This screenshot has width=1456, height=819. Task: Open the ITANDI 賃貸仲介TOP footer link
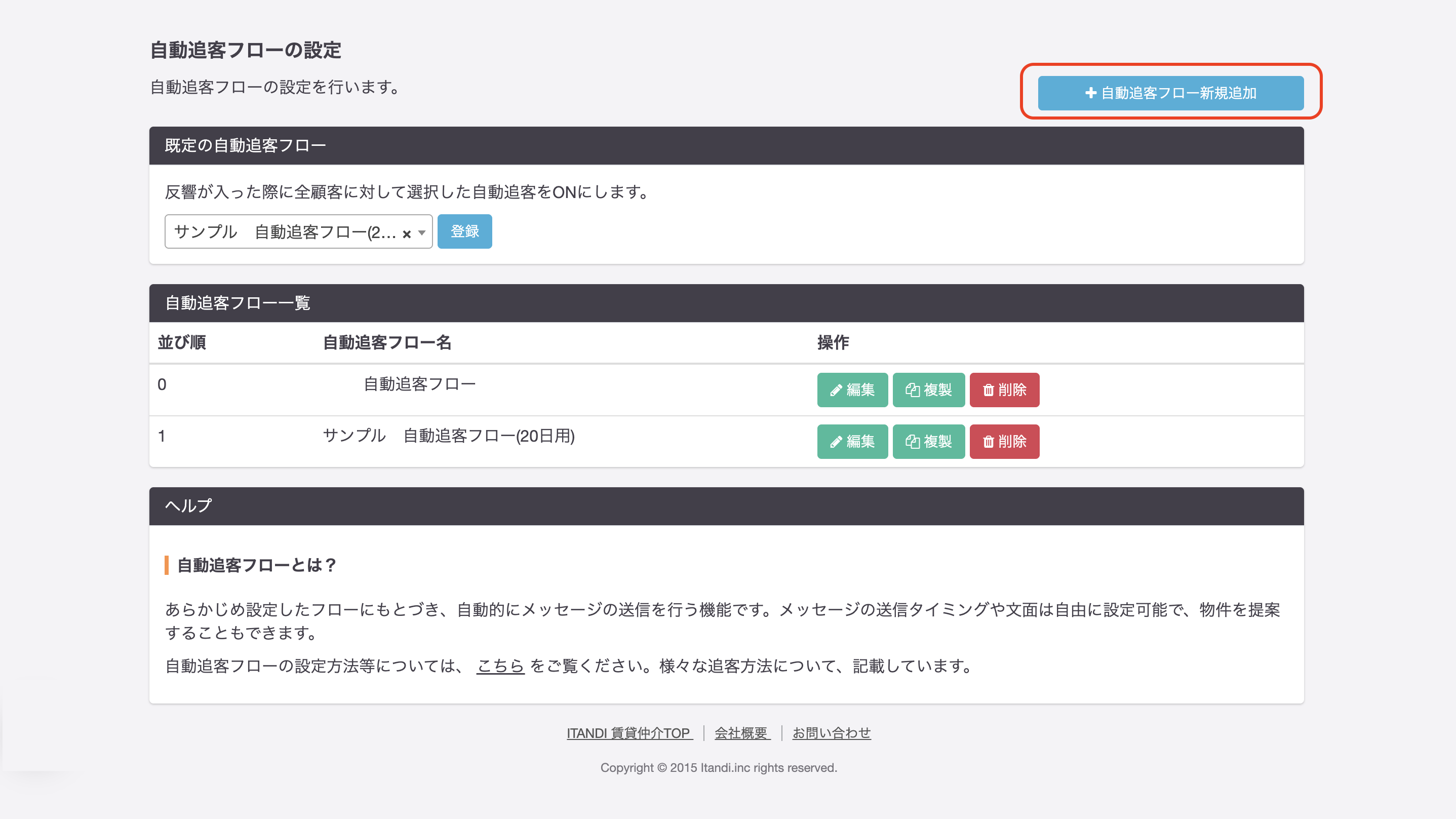629,733
